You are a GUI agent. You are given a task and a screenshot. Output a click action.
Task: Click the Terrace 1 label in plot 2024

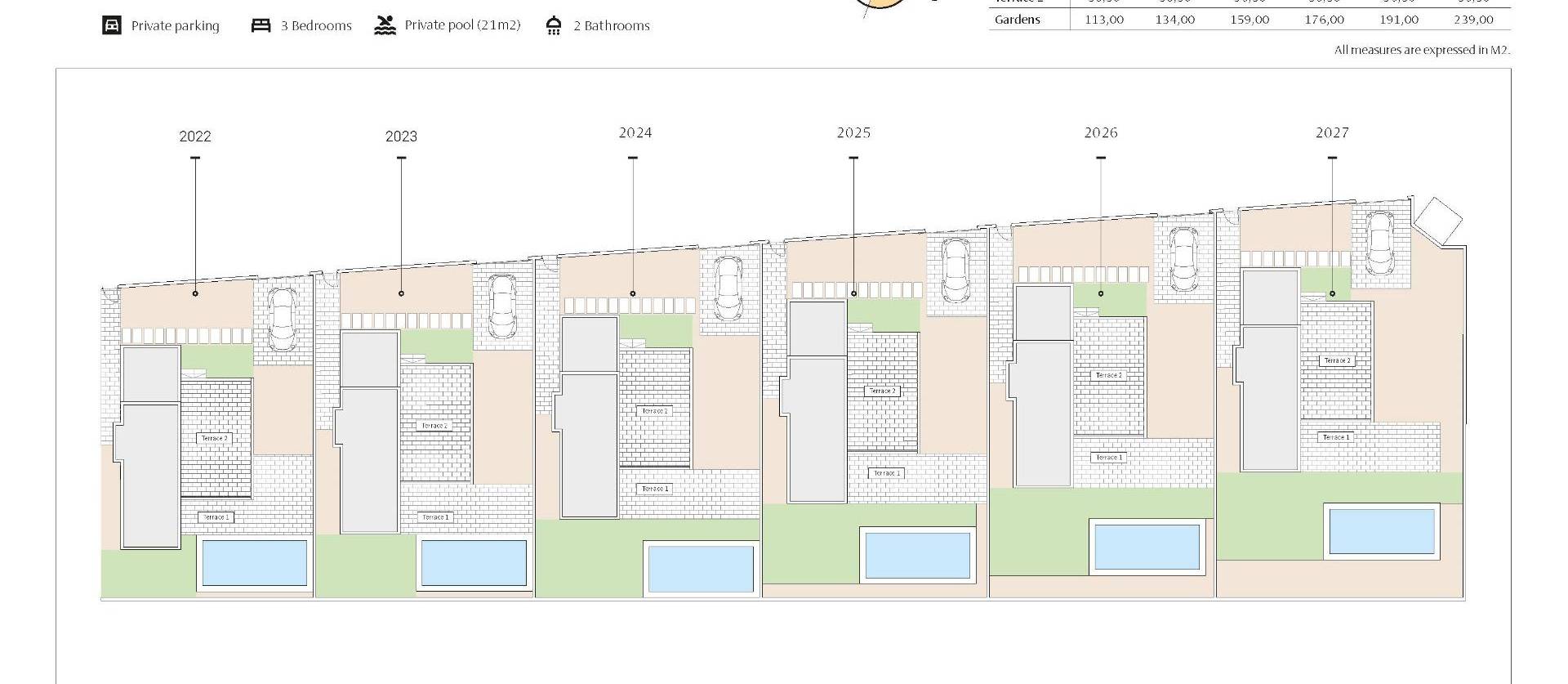[655, 489]
